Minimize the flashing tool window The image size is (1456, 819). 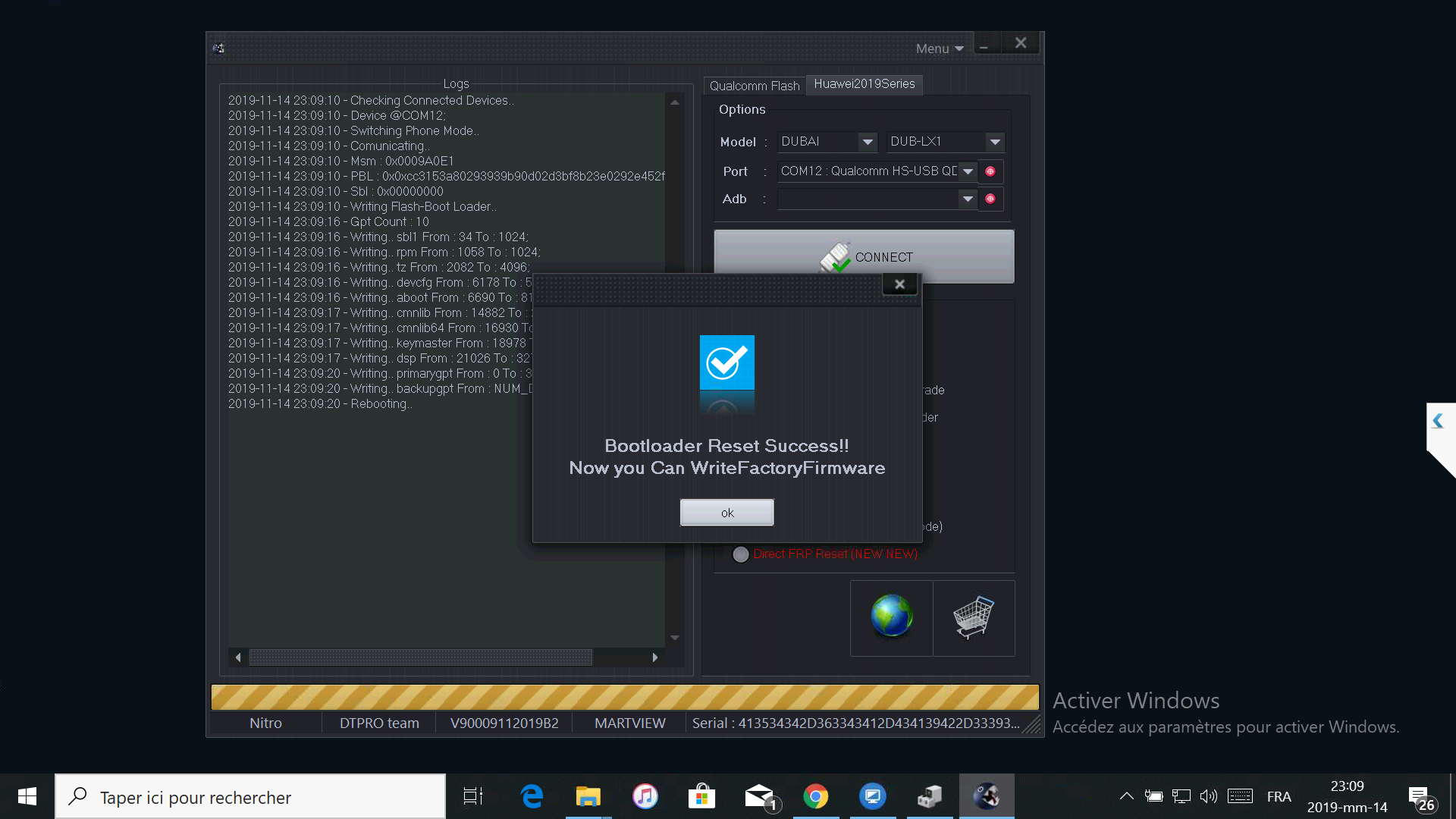click(984, 45)
